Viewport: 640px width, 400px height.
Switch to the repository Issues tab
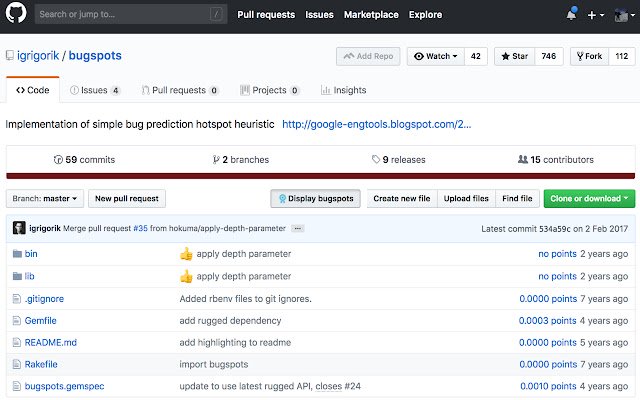pos(95,90)
